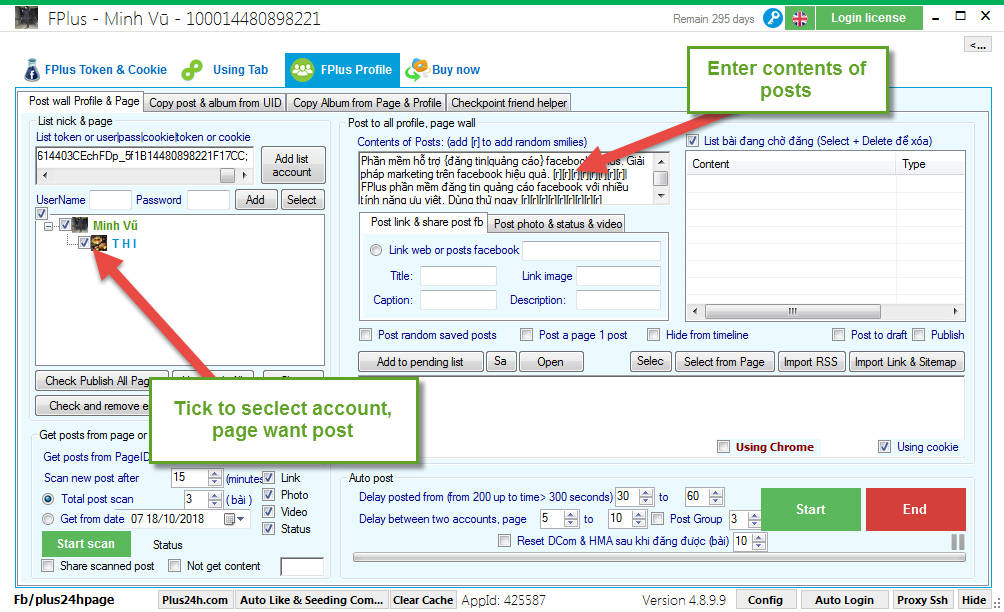The image size is (1004, 612).
Task: Check the Post to draft option
Action: [838, 335]
